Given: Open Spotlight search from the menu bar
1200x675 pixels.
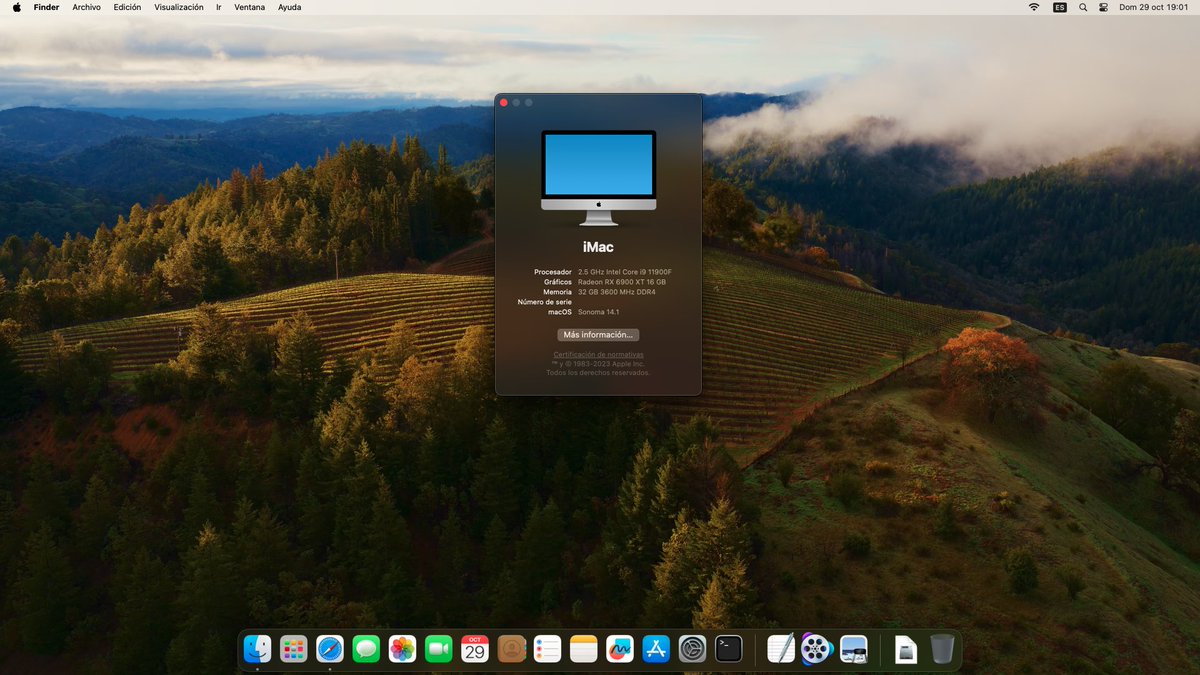Looking at the screenshot, I should point(1082,7).
